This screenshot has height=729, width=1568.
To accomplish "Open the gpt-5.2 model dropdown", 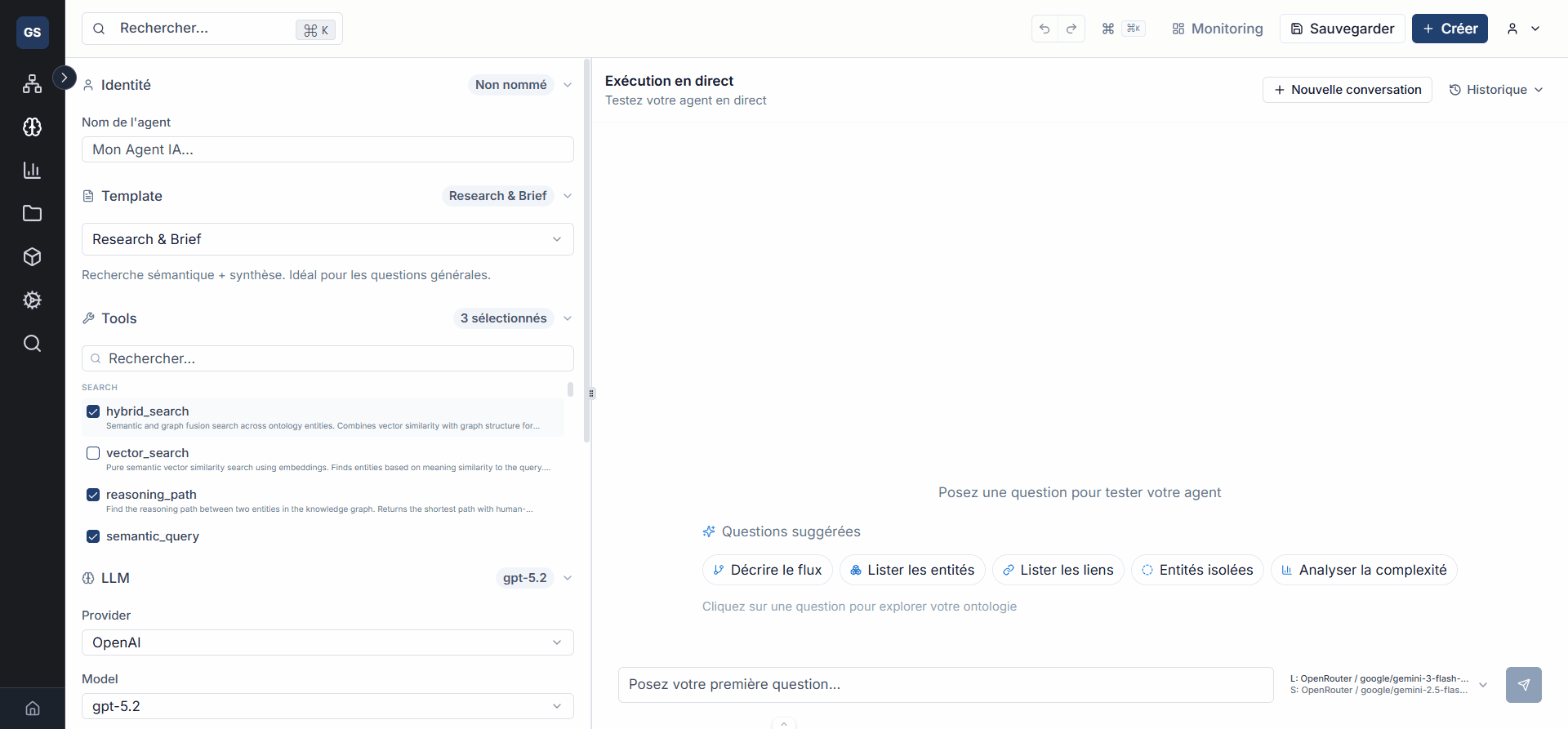I will pyautogui.click(x=327, y=706).
